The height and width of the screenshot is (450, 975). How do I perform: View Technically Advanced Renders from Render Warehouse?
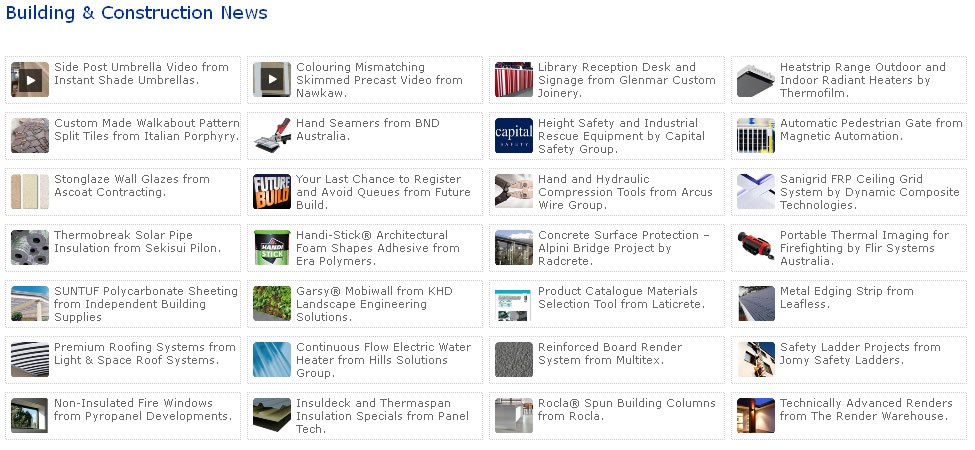pos(866,409)
